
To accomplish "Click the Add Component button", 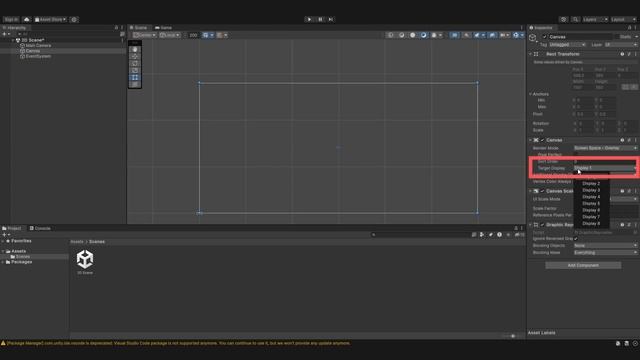I will [x=583, y=265].
